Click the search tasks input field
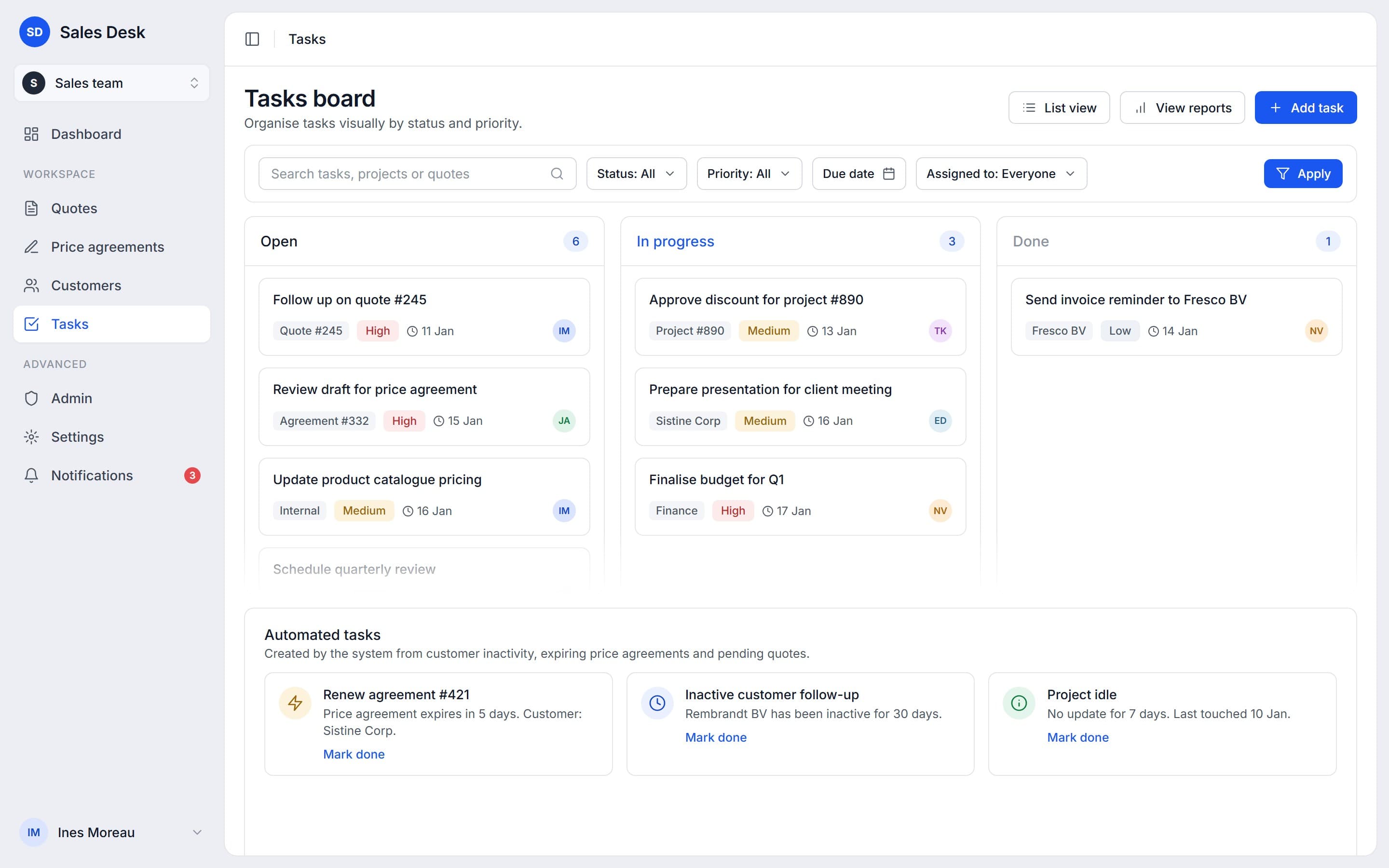The width and height of the screenshot is (1389, 868). [x=417, y=174]
